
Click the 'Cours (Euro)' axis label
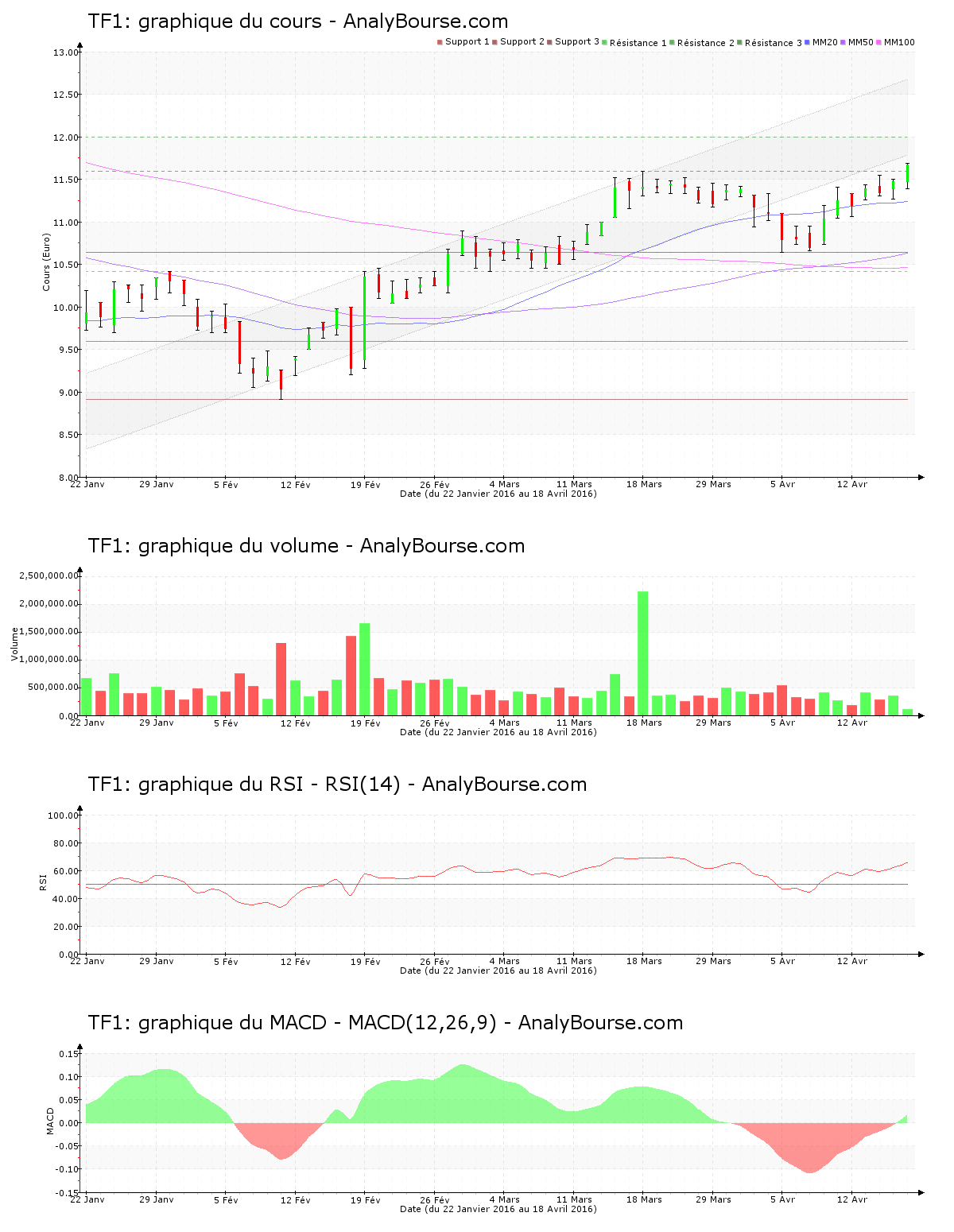[x=46, y=262]
